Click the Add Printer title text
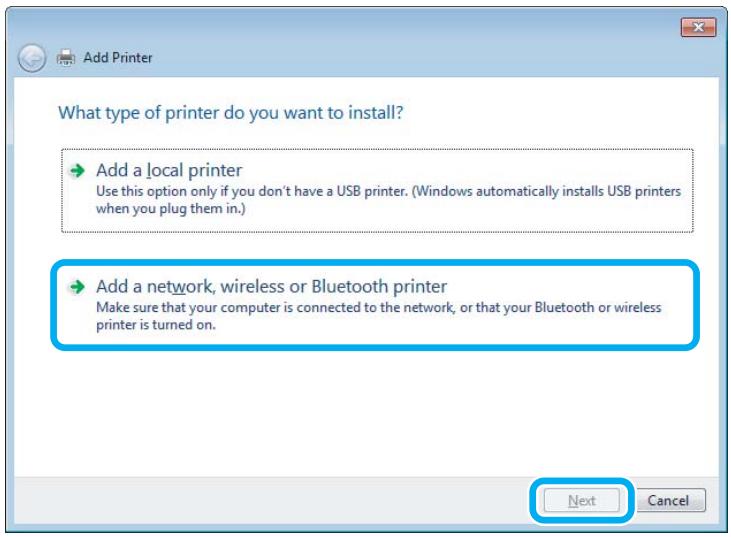731x537 pixels. pyautogui.click(x=118, y=58)
